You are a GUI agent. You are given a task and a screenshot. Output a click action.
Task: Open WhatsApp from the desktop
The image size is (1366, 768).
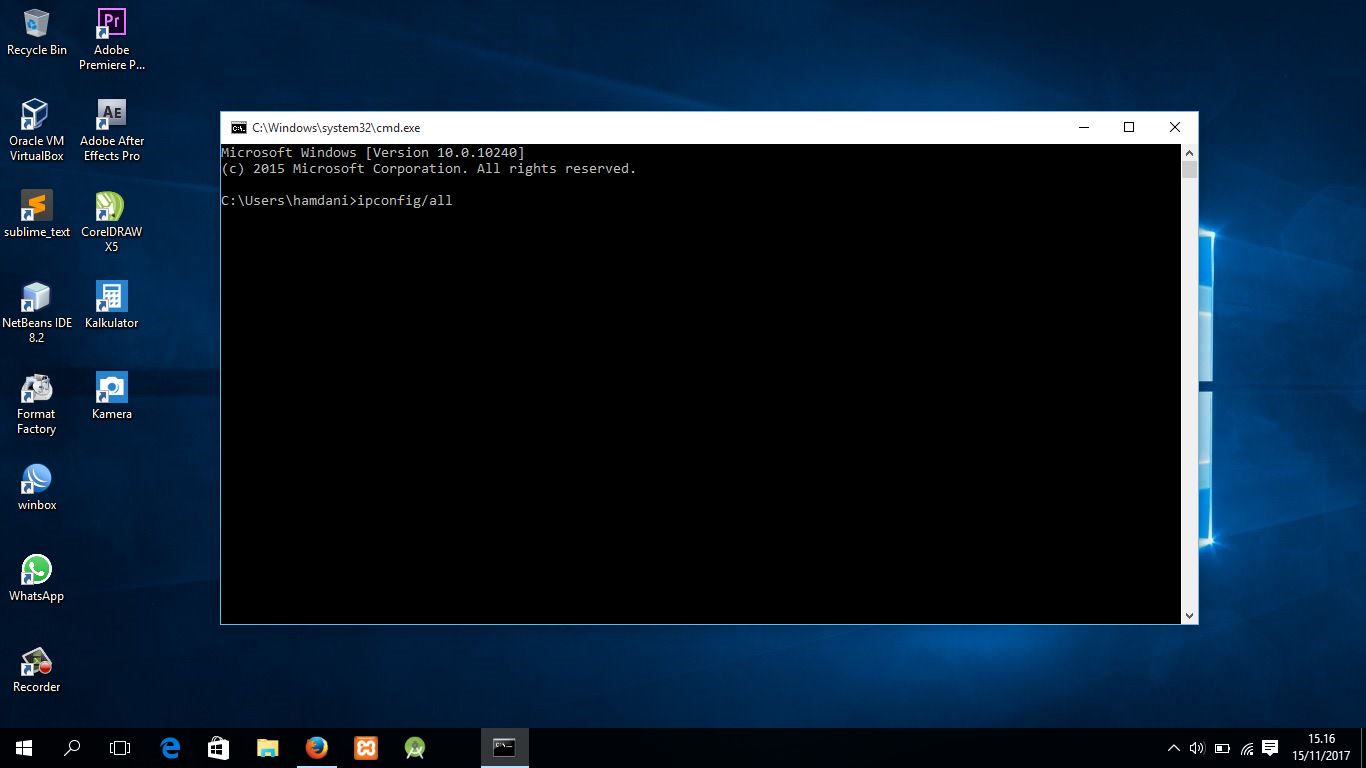36,567
